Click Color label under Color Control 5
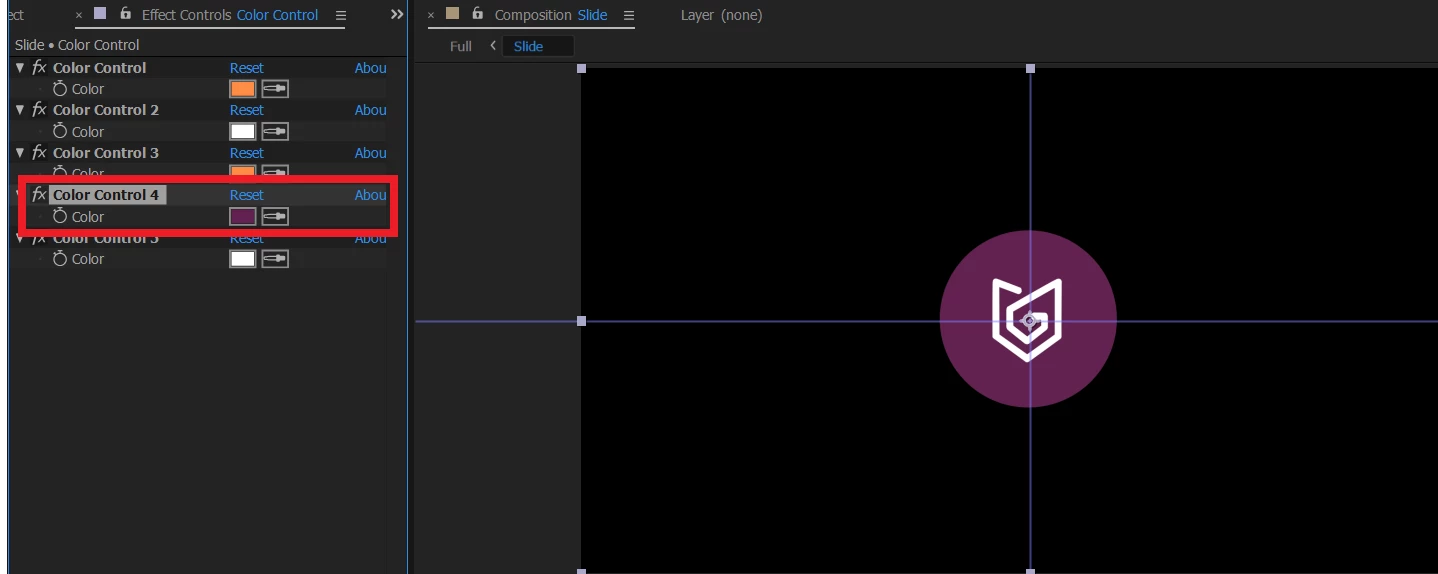 pyautogui.click(x=88, y=258)
